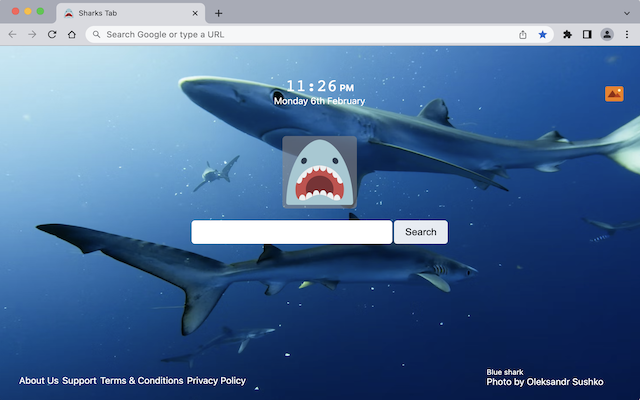Image resolution: width=640 pixels, height=400 pixels.
Task: Open the user profile avatar
Action: (607, 35)
